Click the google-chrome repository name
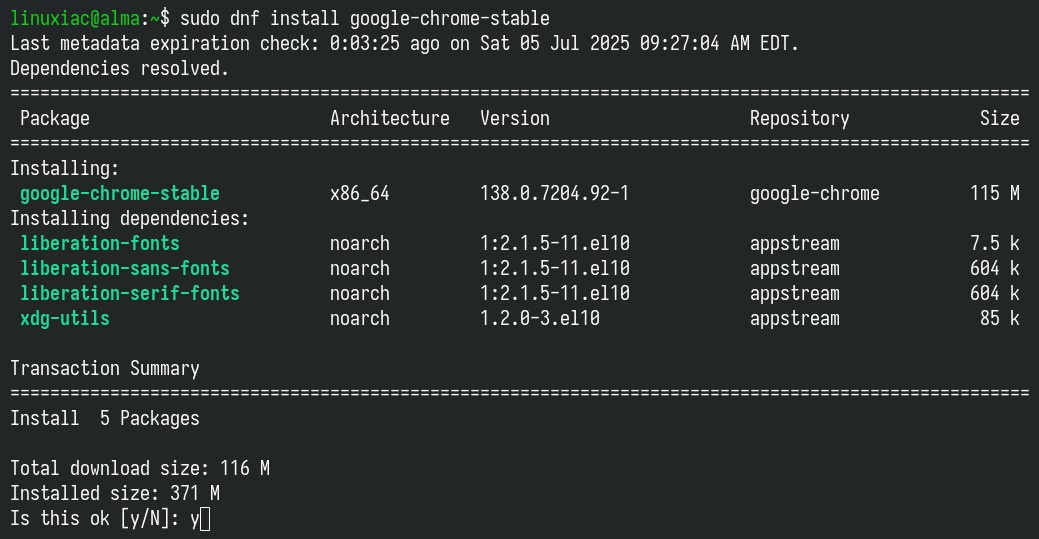The width and height of the screenshot is (1039, 539). [x=815, y=194]
